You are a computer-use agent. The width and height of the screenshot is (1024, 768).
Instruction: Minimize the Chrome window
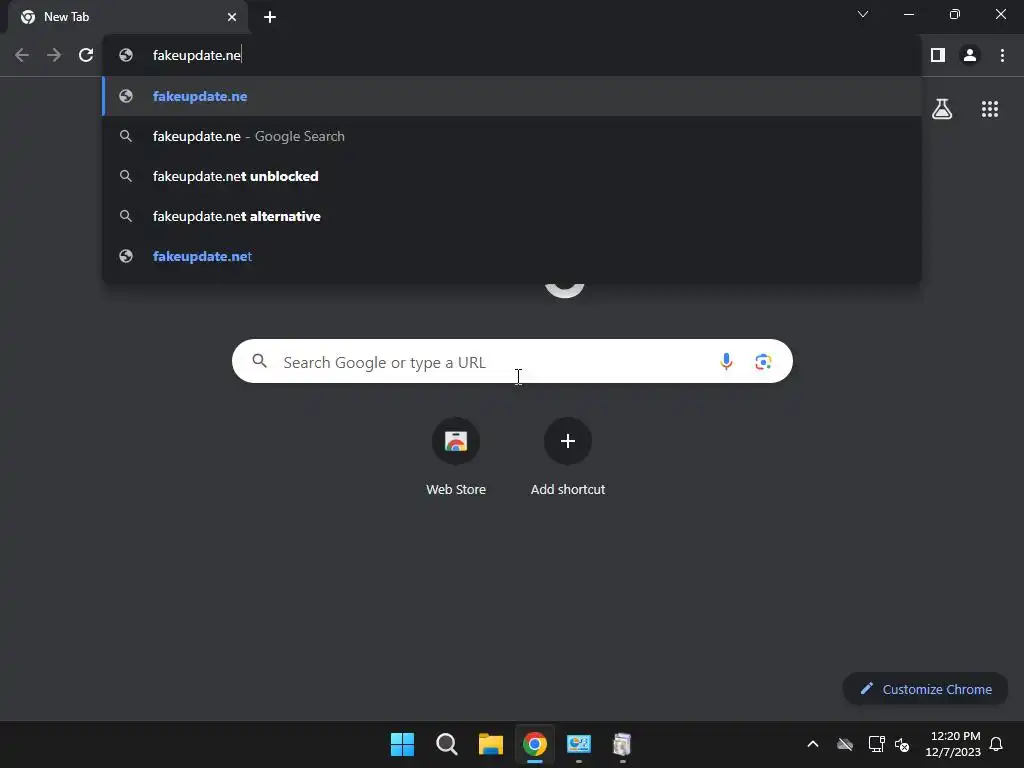[909, 14]
